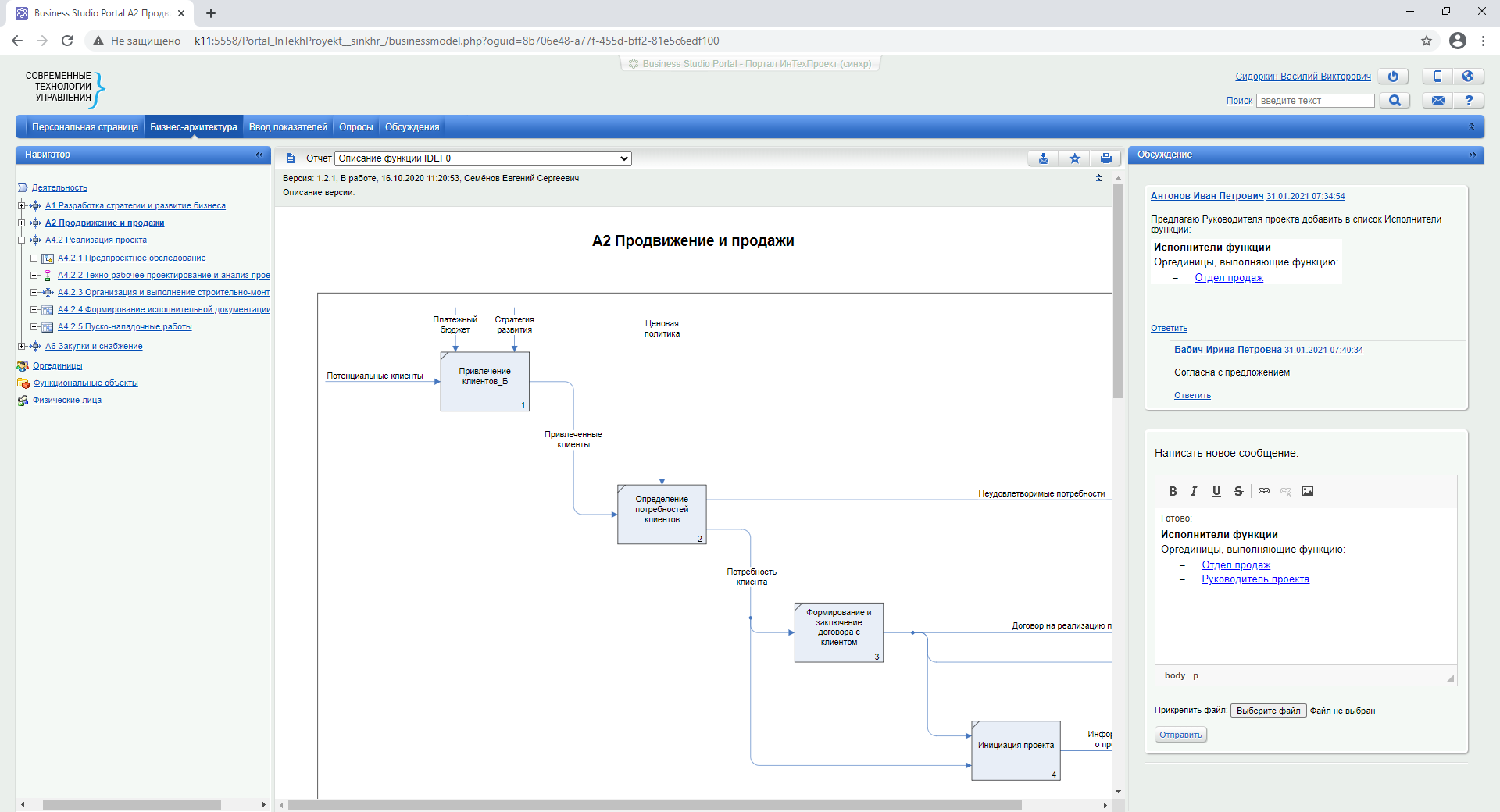Toggle underline formatting in message editor

[1216, 491]
